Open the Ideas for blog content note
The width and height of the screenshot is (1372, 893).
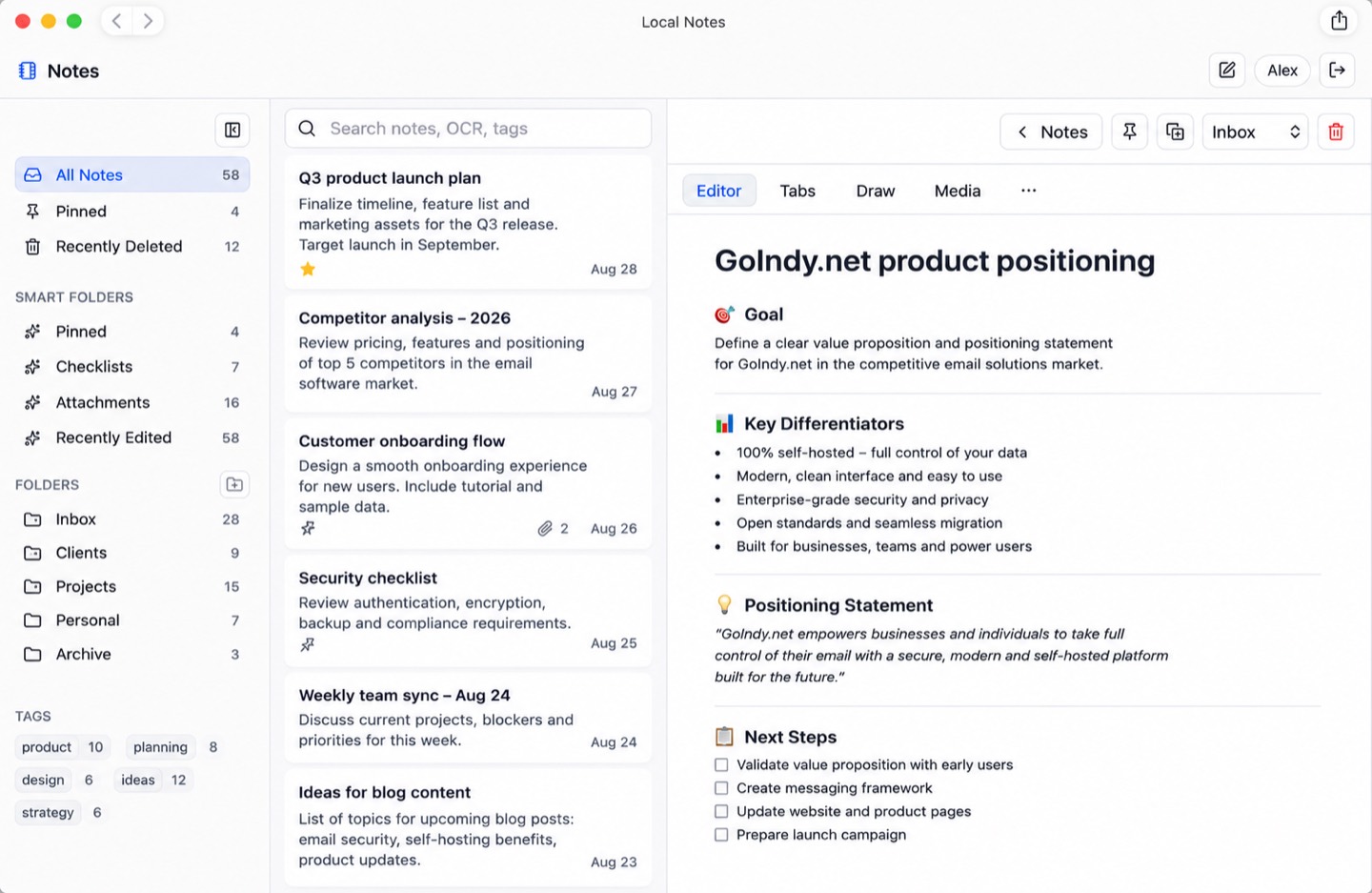click(x=468, y=827)
